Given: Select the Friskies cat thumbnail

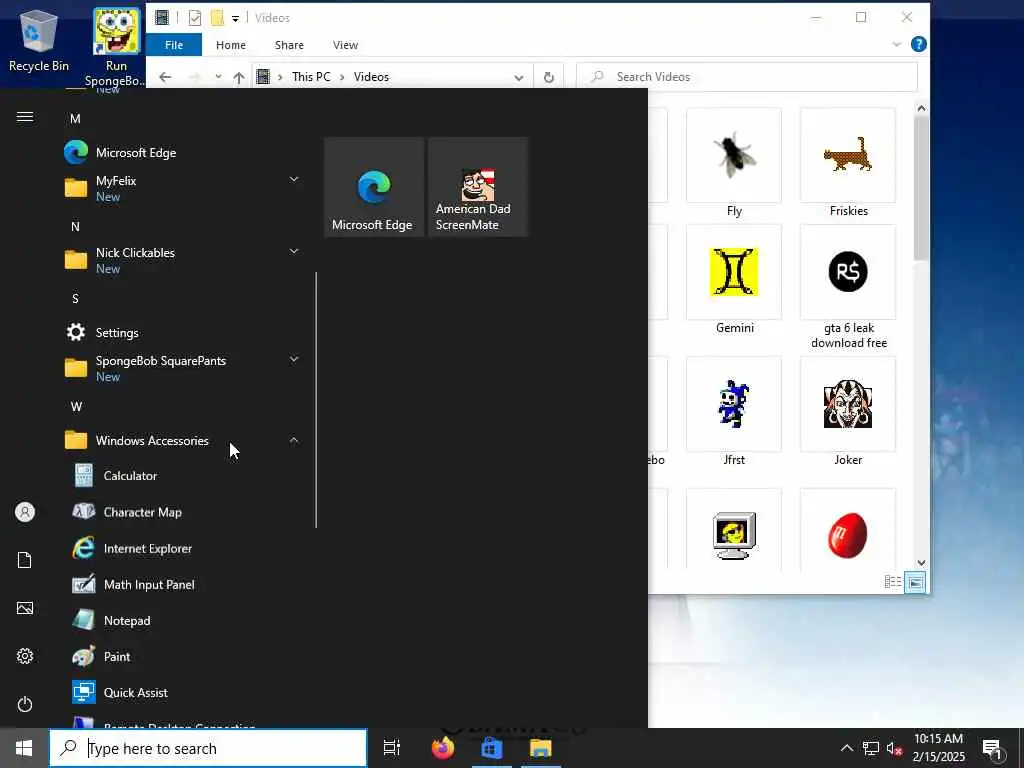Looking at the screenshot, I should [848, 163].
